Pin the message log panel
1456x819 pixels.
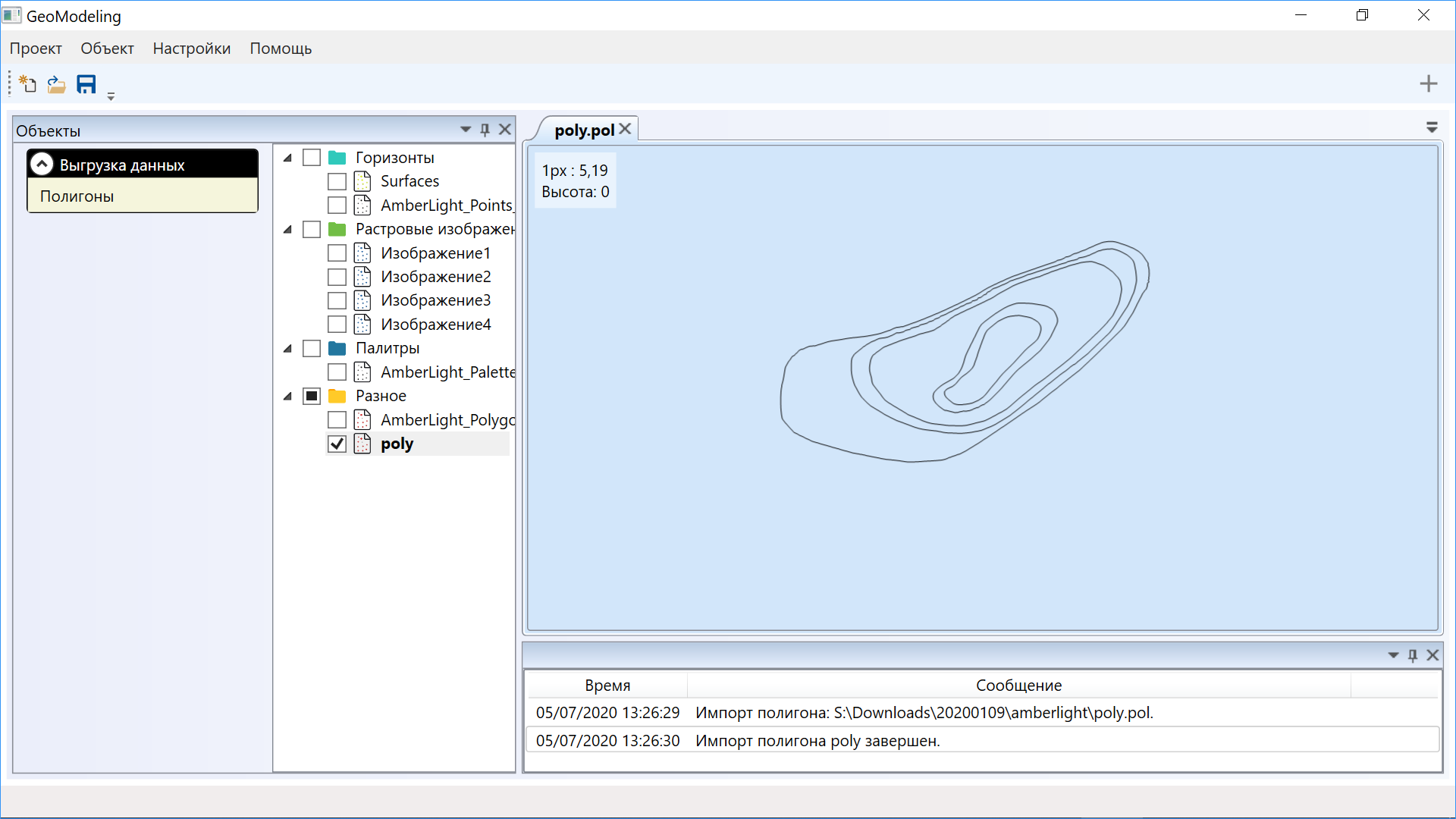click(x=1412, y=655)
